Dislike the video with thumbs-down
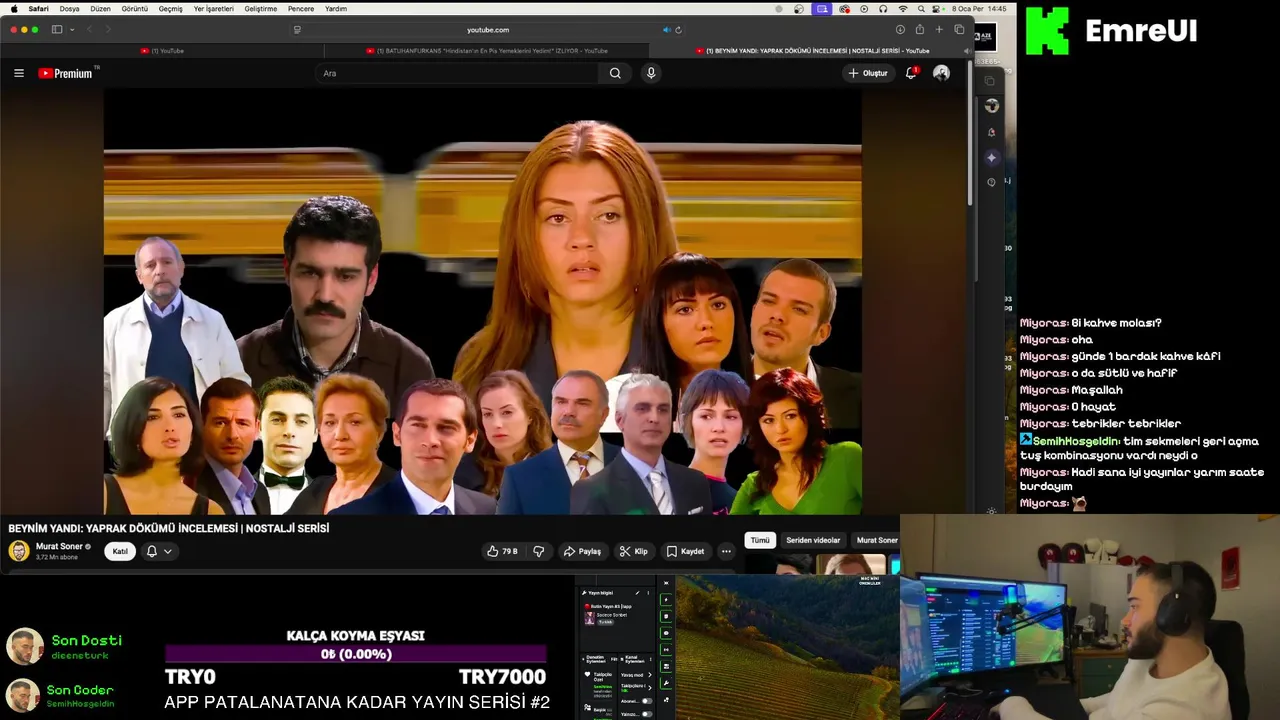Screen dimensions: 1280x720 tap(538, 551)
